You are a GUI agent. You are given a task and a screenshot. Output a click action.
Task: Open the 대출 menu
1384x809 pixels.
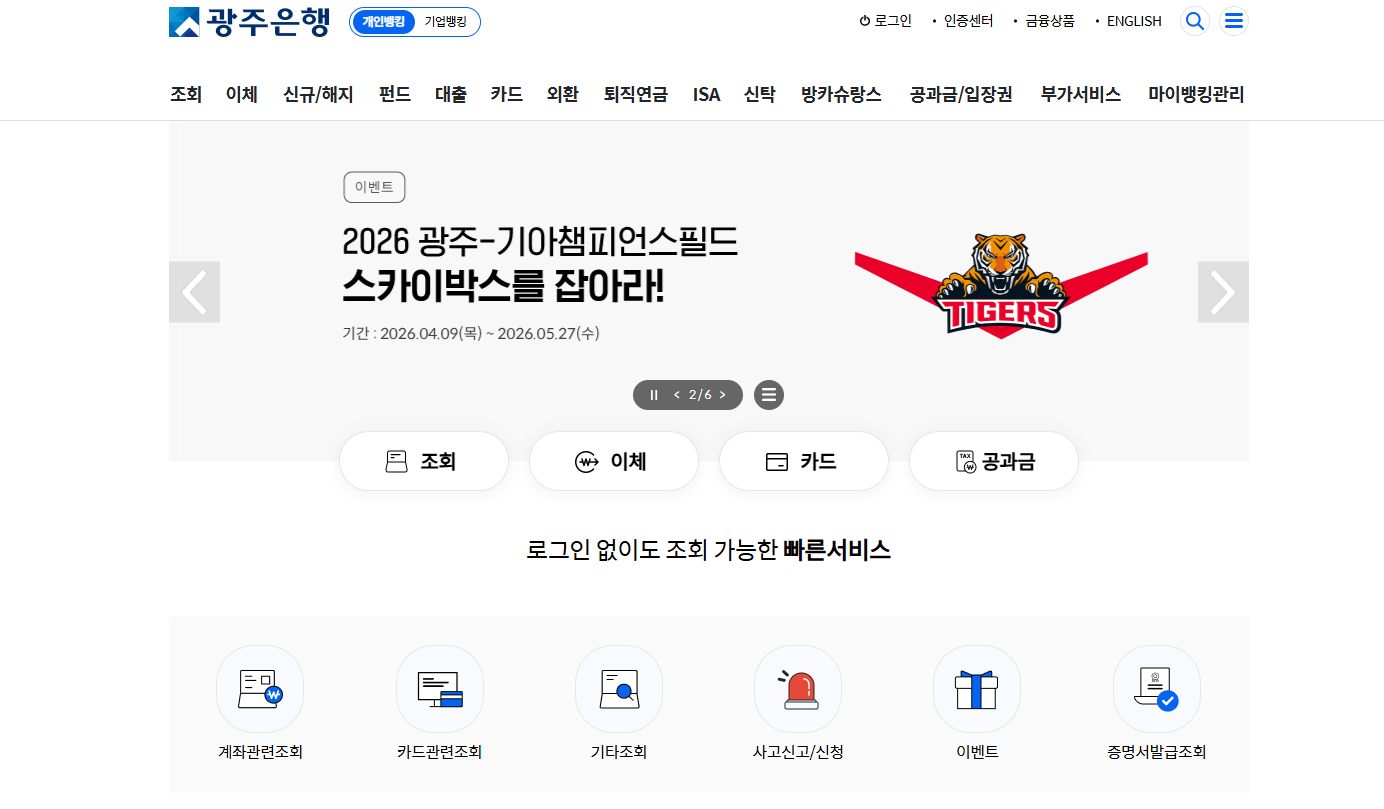pos(451,95)
